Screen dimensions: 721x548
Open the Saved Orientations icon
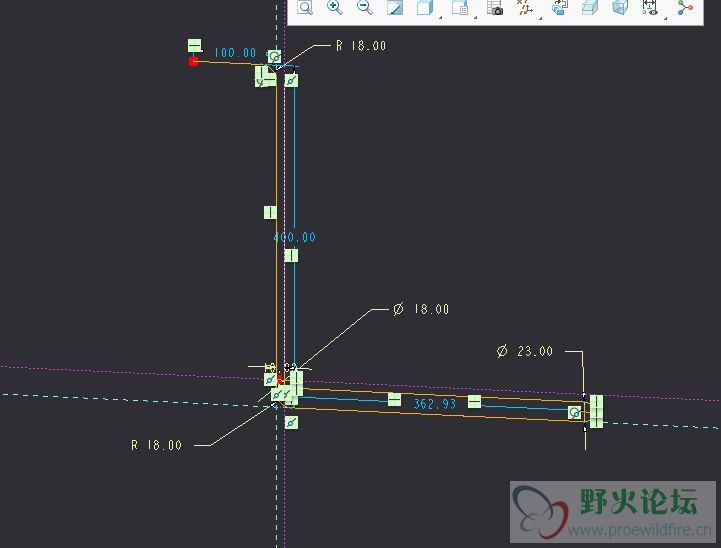click(x=459, y=7)
